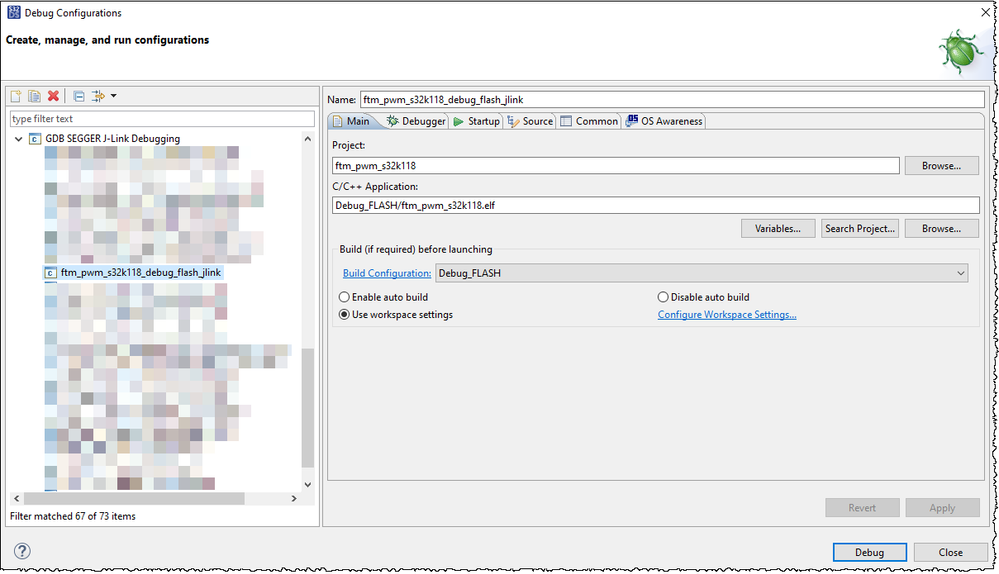The height and width of the screenshot is (574, 999).
Task: Close the Debug Configurations dialog window
Action: click(x=985, y=12)
